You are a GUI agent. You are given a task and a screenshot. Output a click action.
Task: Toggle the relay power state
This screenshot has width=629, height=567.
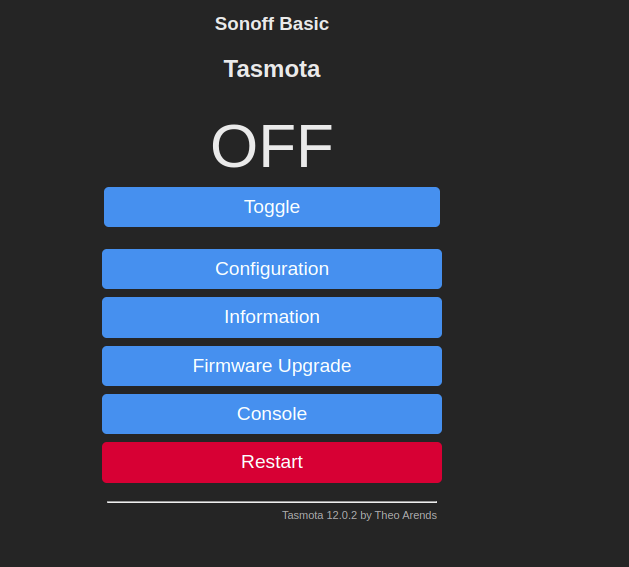click(272, 207)
